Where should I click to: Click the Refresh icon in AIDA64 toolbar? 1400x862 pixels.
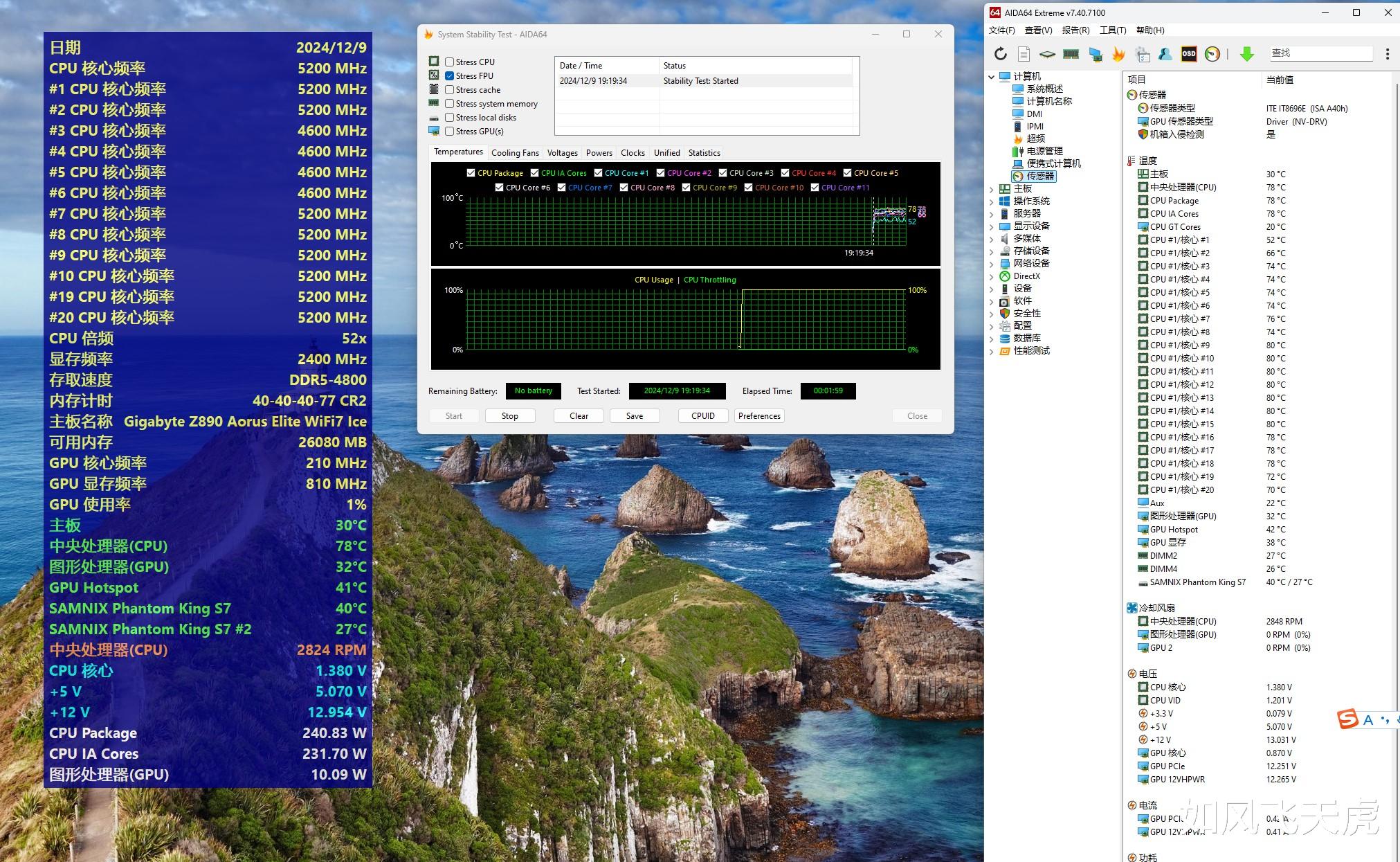coord(1000,54)
